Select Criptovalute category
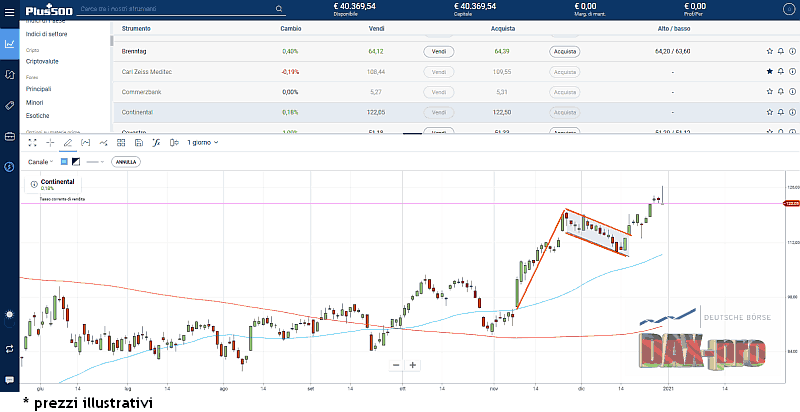 coord(42,61)
